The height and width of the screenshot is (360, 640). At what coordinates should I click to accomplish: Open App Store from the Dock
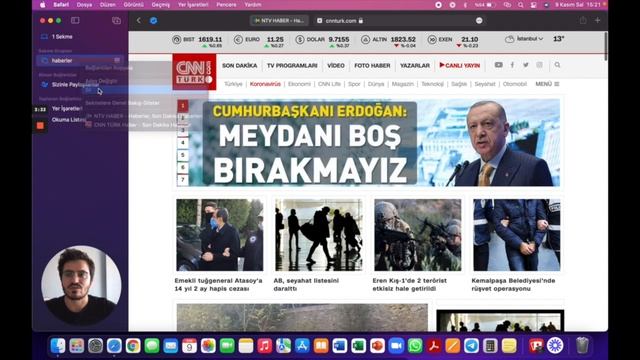point(302,346)
